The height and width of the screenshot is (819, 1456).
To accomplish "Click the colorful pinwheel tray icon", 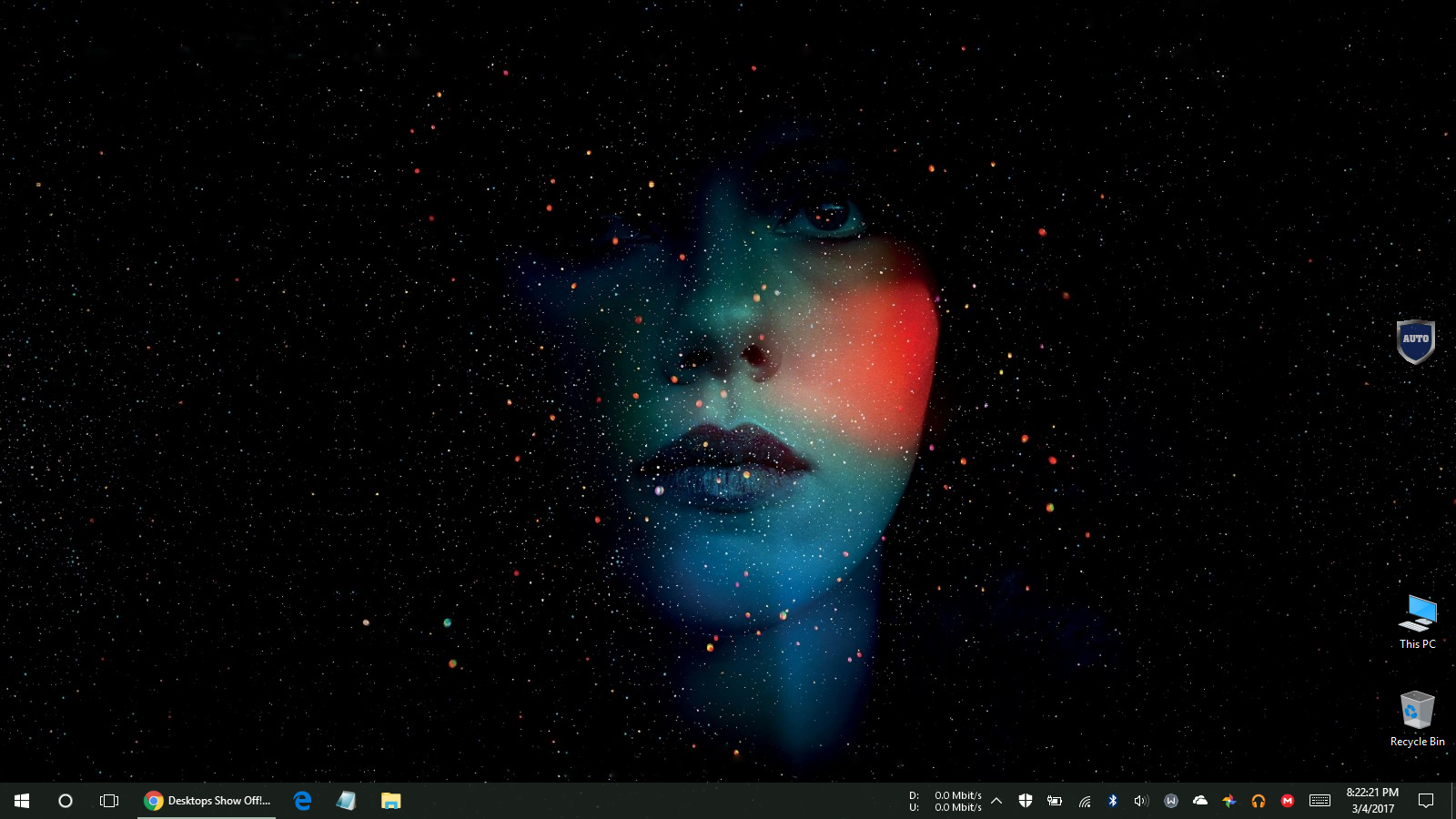I will 1229,801.
